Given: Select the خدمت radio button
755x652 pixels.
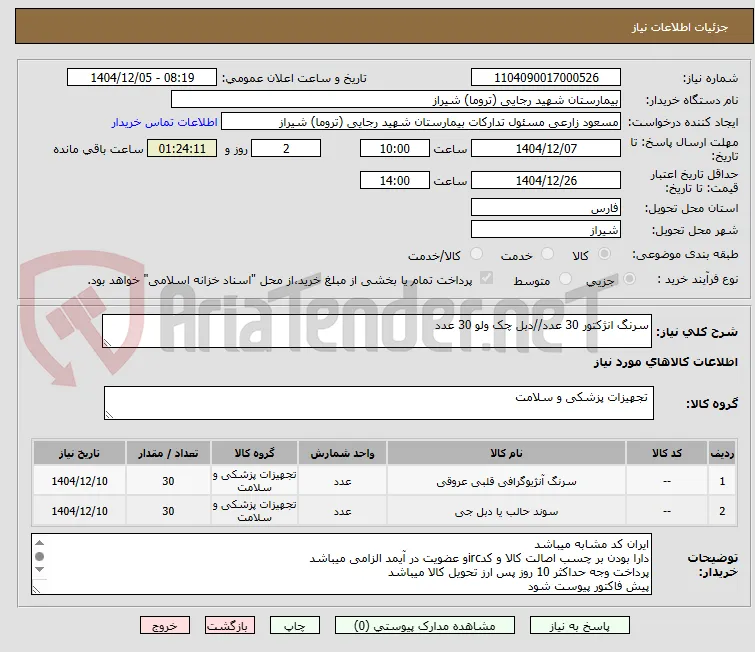Looking at the screenshot, I should click(547, 254).
